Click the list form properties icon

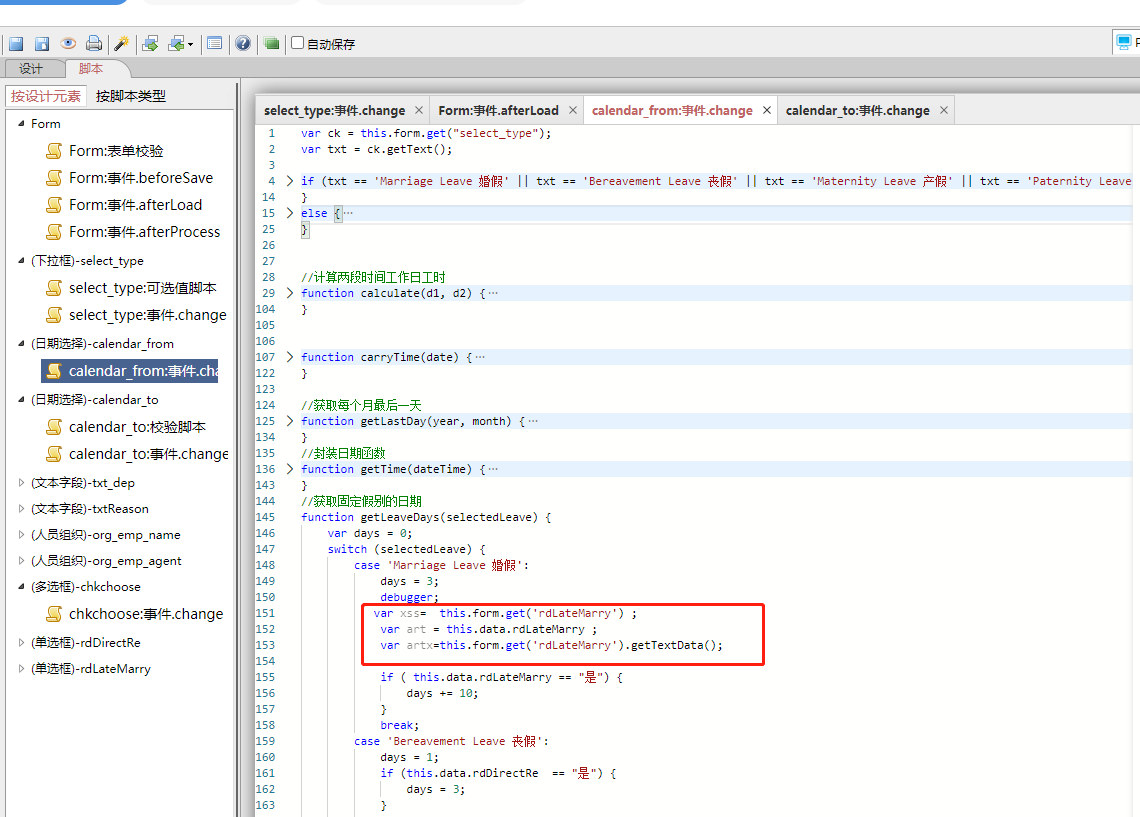(214, 44)
